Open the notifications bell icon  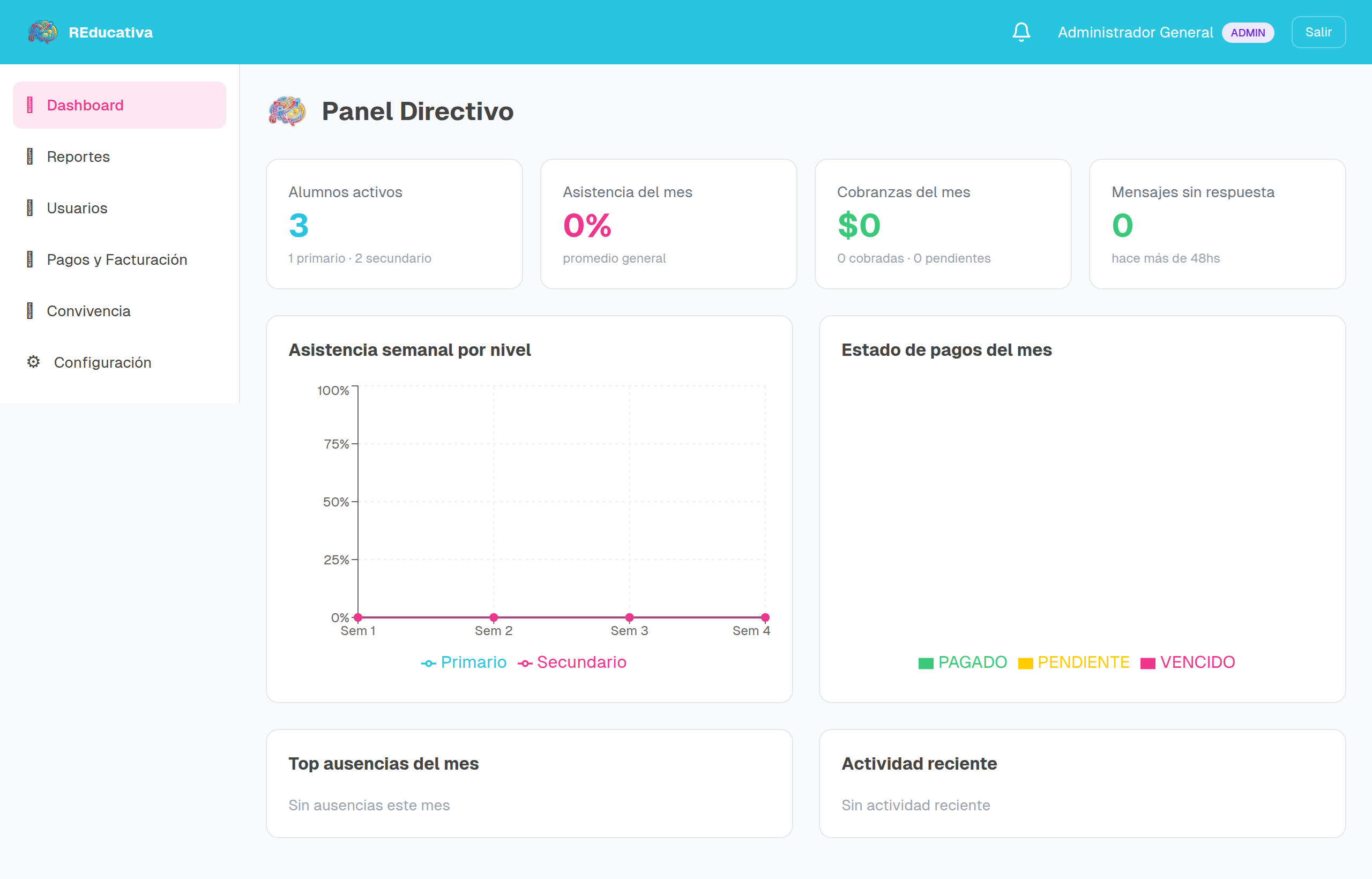tap(1021, 33)
